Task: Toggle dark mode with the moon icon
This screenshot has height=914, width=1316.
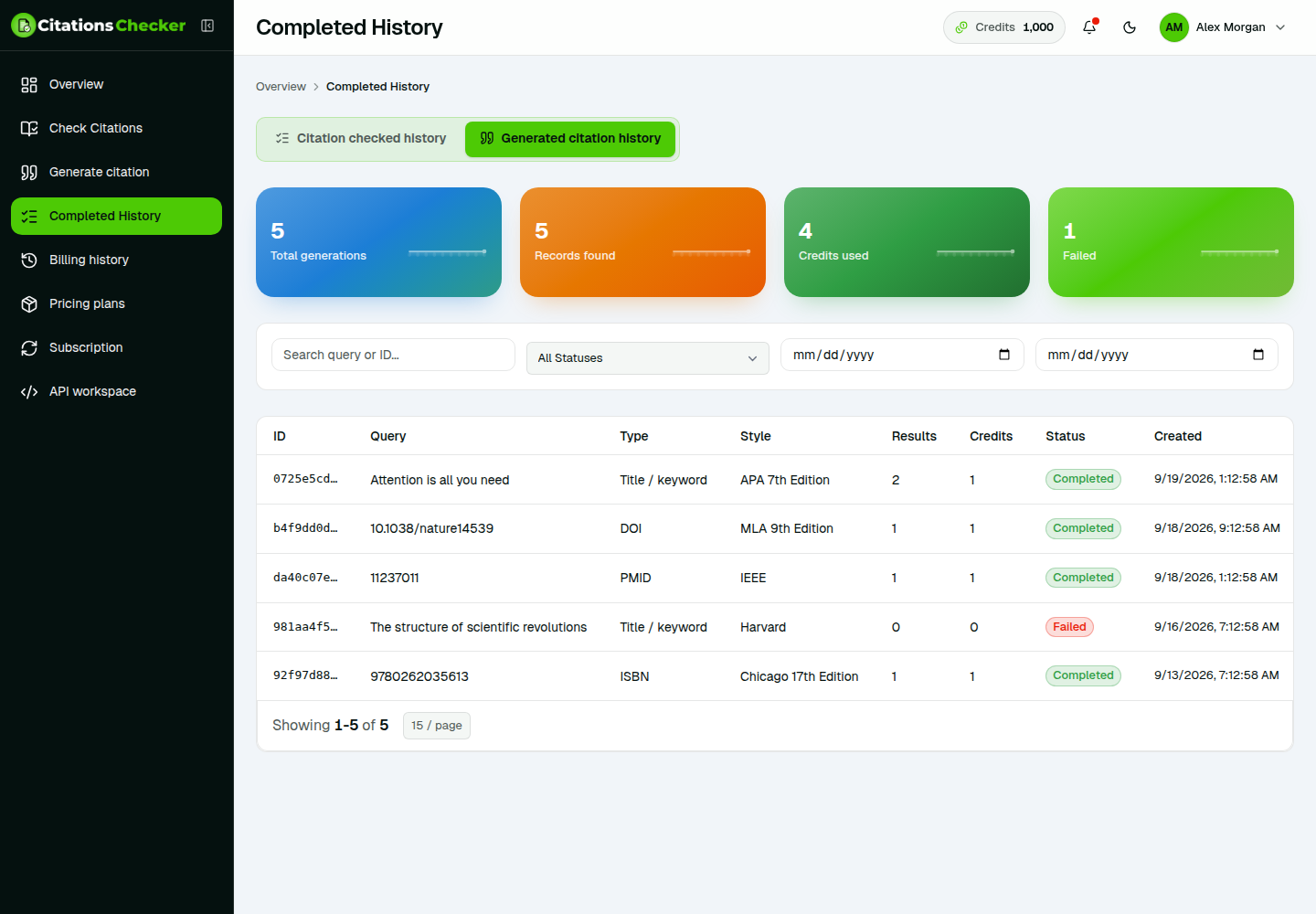Action: (1130, 27)
